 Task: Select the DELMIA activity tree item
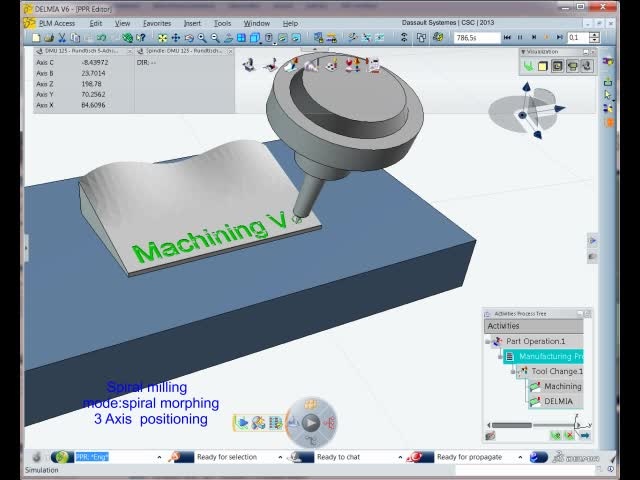(558, 401)
